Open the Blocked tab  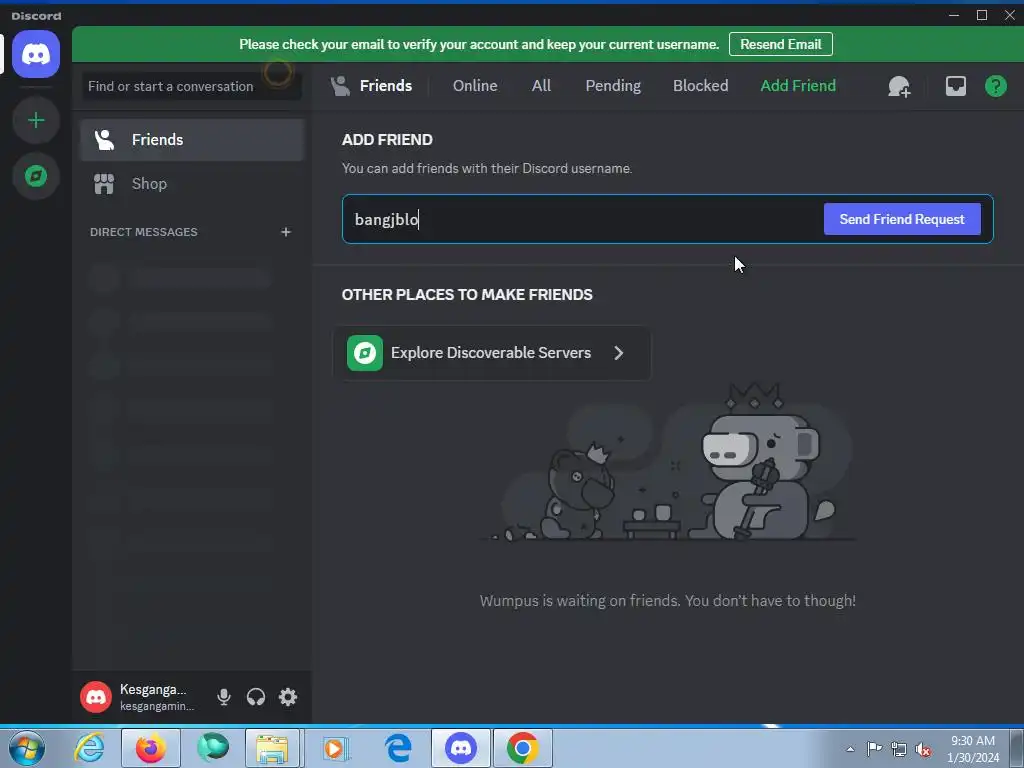click(x=700, y=86)
